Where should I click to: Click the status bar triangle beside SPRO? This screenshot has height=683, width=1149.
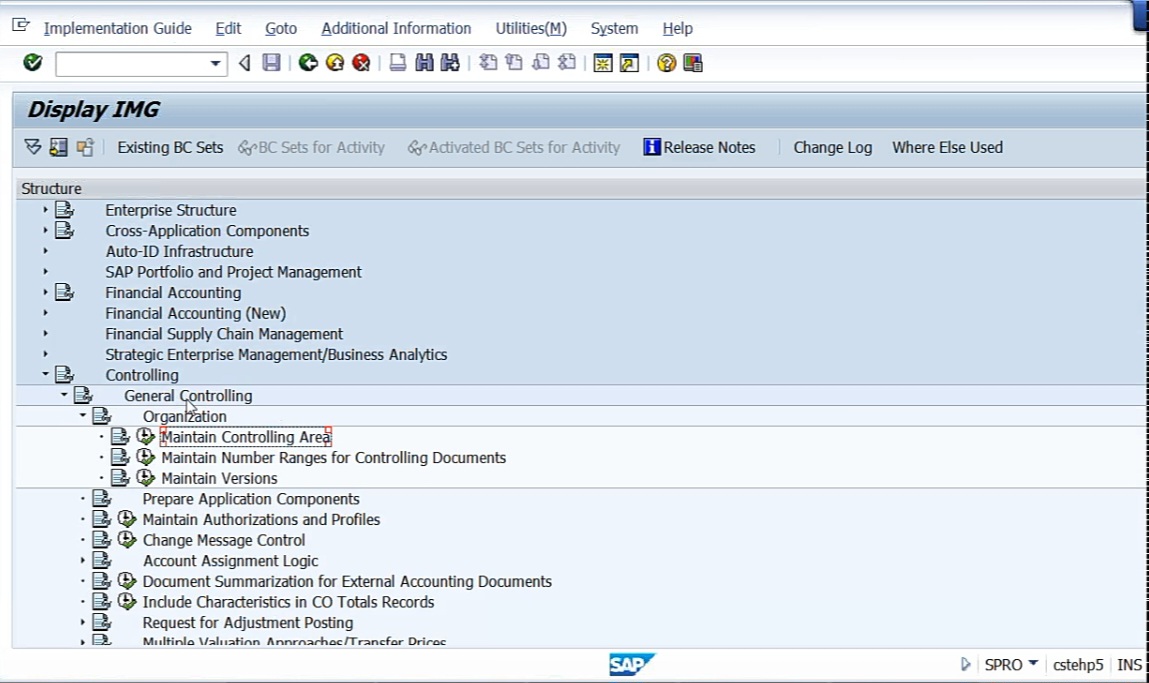[965, 664]
